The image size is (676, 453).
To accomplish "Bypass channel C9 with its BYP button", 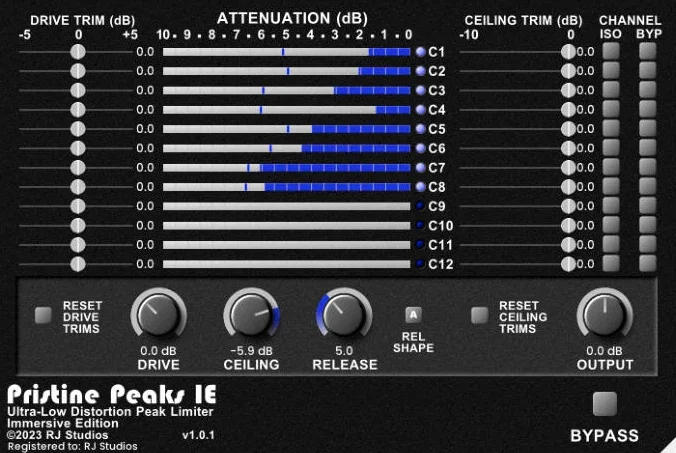I will 648,206.
